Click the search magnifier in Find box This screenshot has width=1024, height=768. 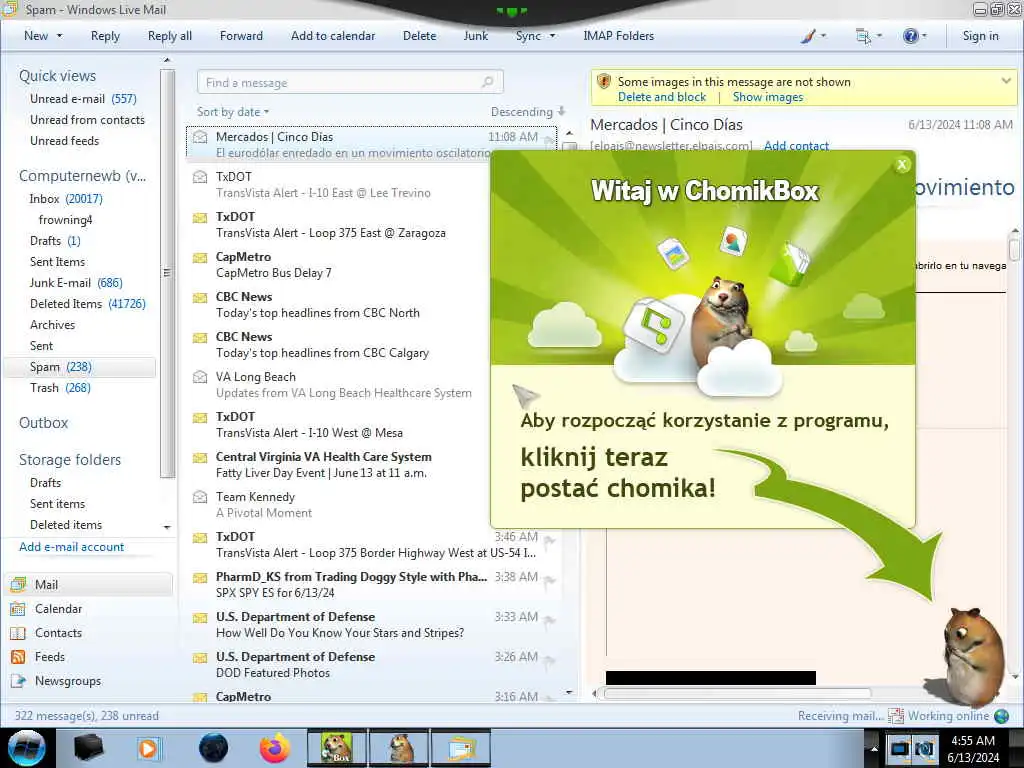click(488, 82)
